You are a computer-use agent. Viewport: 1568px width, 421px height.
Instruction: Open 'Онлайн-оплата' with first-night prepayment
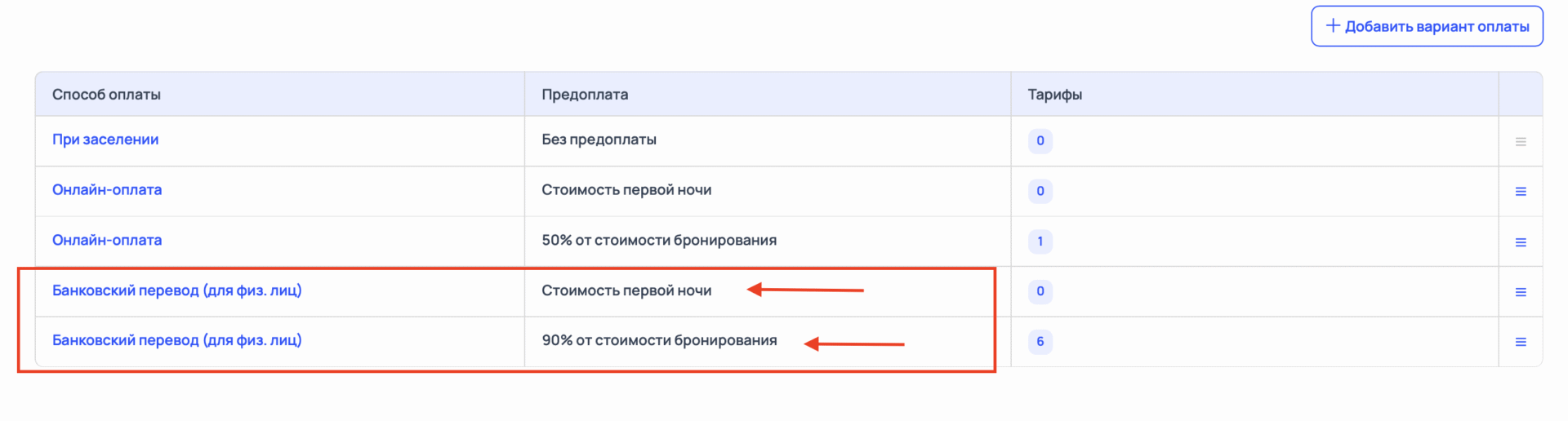coord(107,190)
